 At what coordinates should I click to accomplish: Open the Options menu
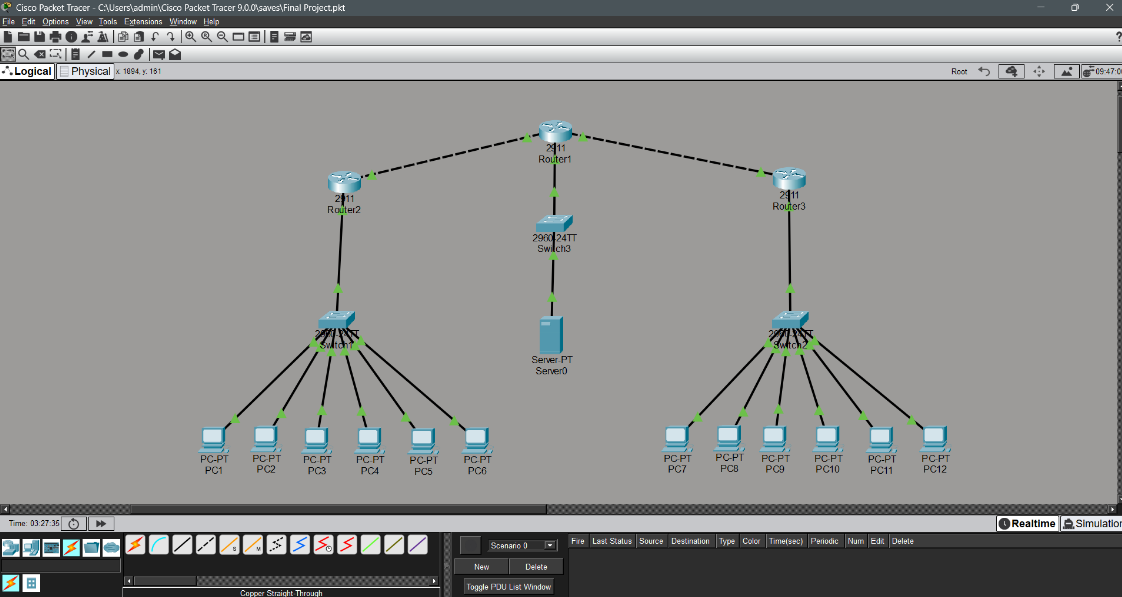(55, 21)
